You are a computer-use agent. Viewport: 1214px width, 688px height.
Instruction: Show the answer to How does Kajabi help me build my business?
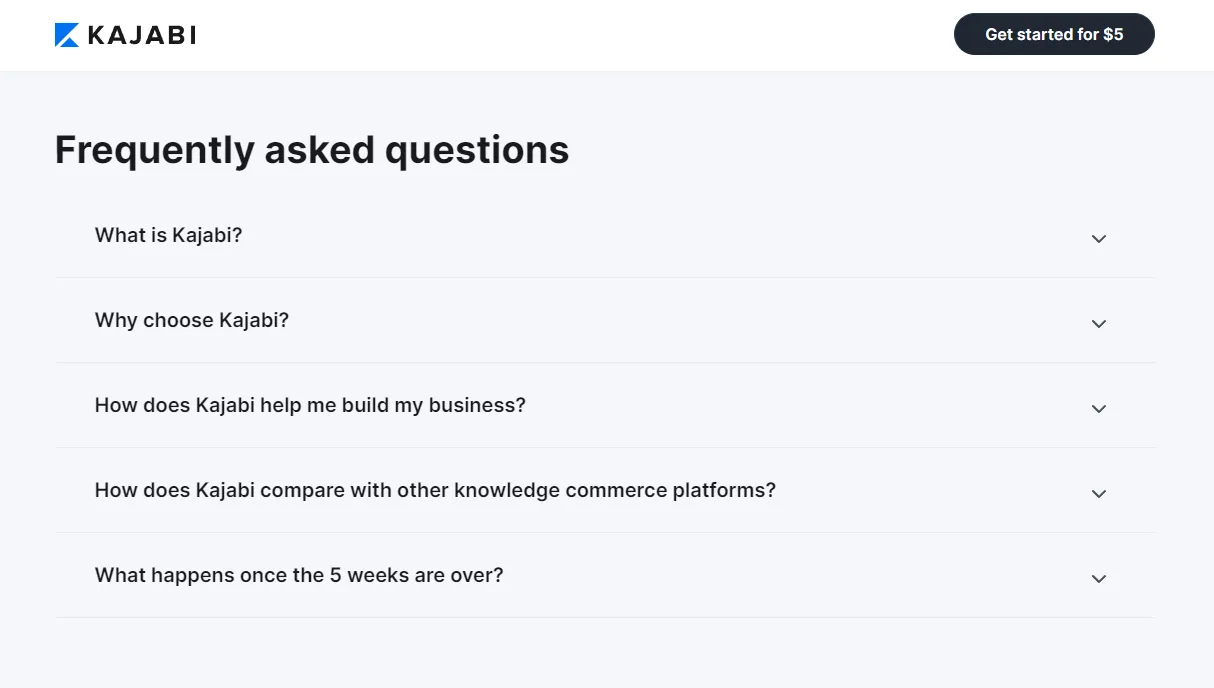(310, 405)
